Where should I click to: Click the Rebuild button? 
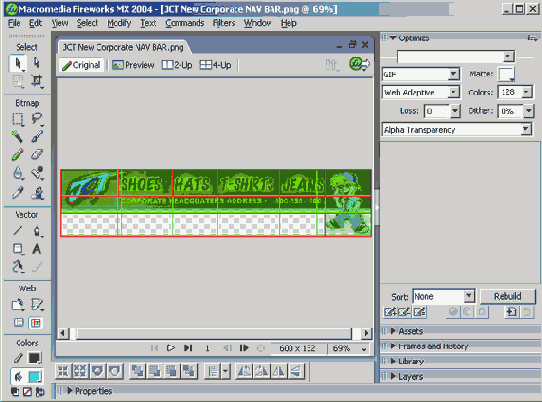tap(507, 296)
